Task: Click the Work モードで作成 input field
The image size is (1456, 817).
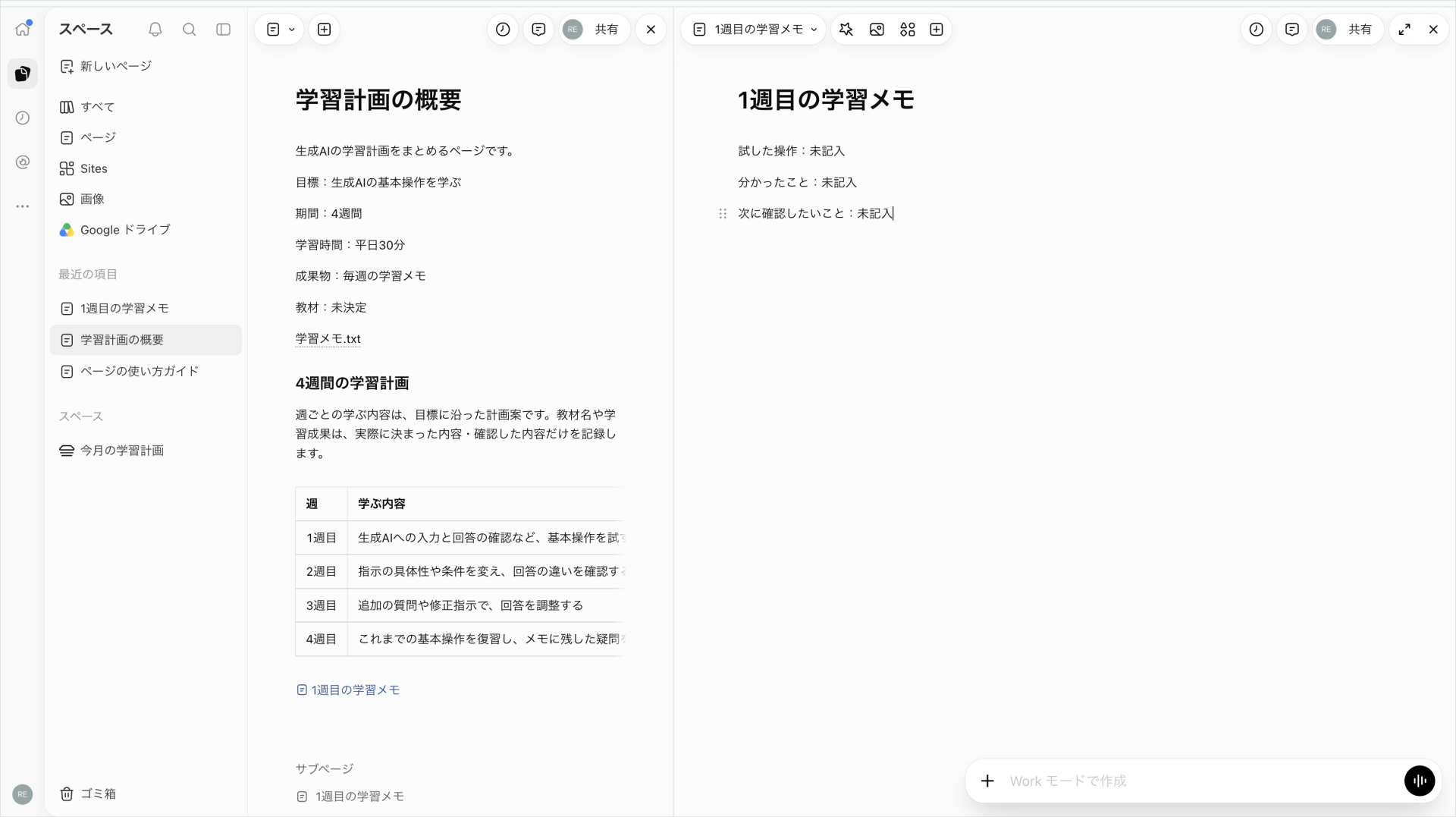Action: (1202, 781)
